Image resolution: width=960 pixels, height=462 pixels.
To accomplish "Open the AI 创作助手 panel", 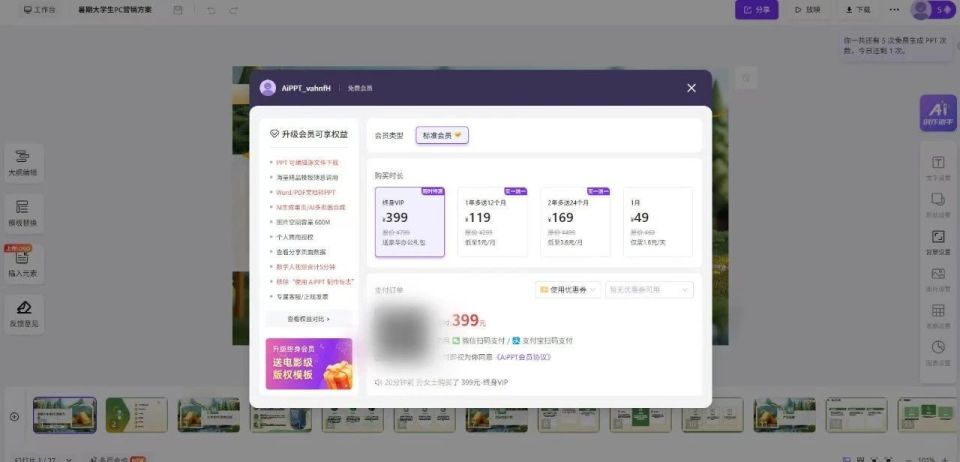I will coord(938,113).
